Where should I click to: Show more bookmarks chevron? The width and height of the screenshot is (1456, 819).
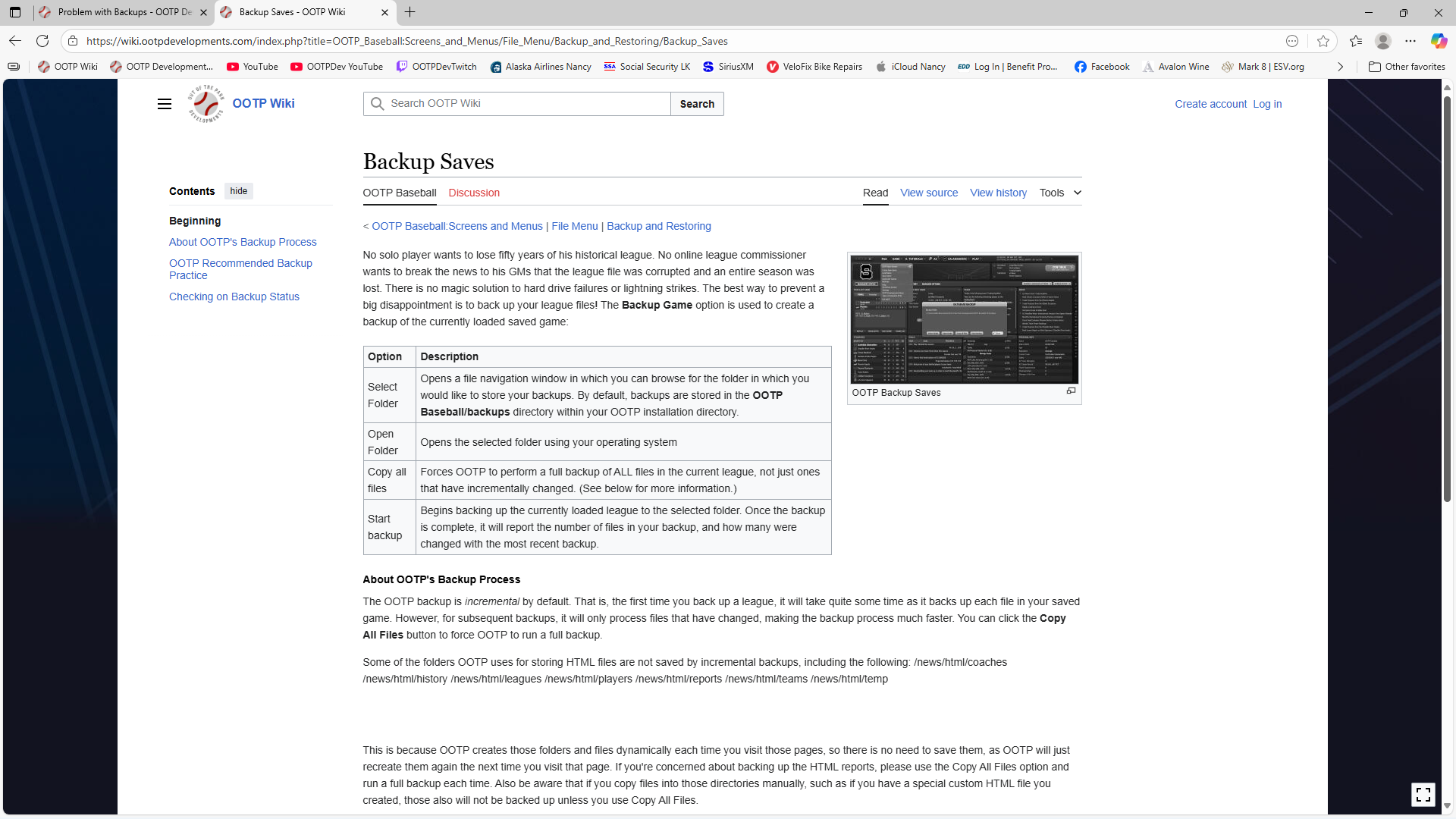[1340, 67]
